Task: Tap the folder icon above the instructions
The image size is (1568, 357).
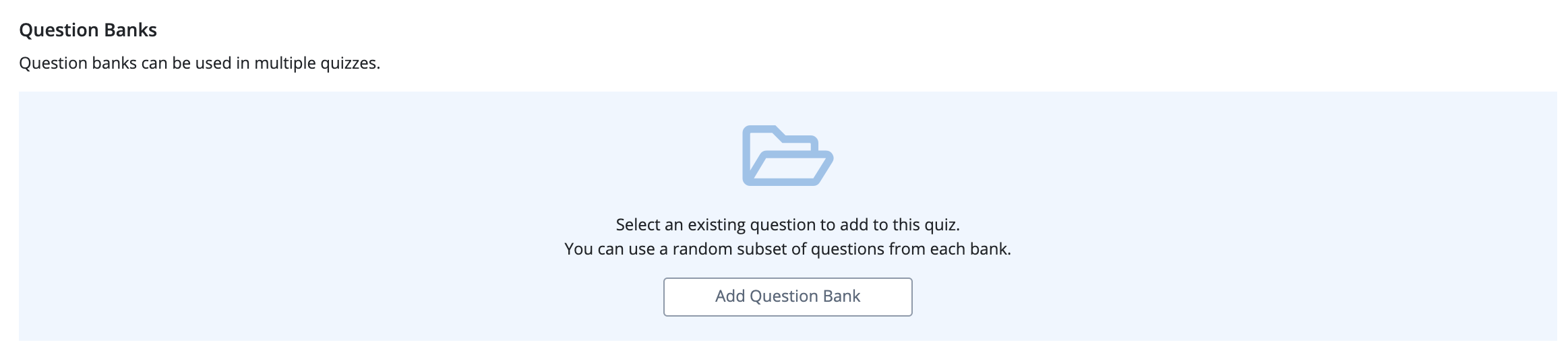Action: click(787, 155)
